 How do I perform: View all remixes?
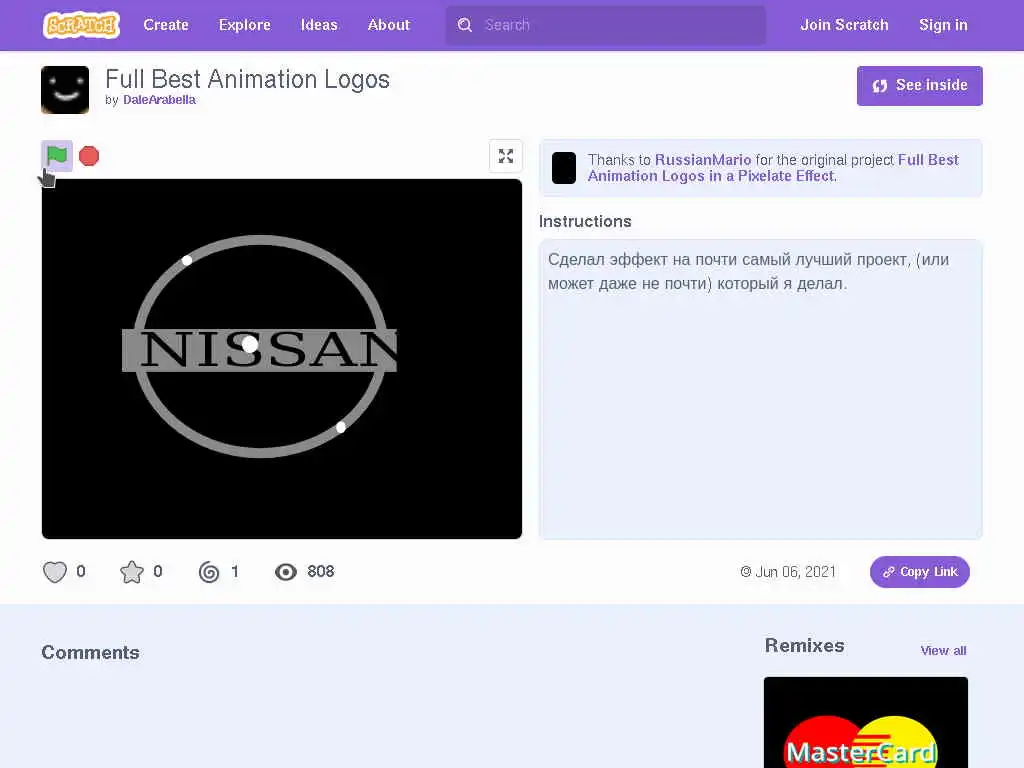943,650
